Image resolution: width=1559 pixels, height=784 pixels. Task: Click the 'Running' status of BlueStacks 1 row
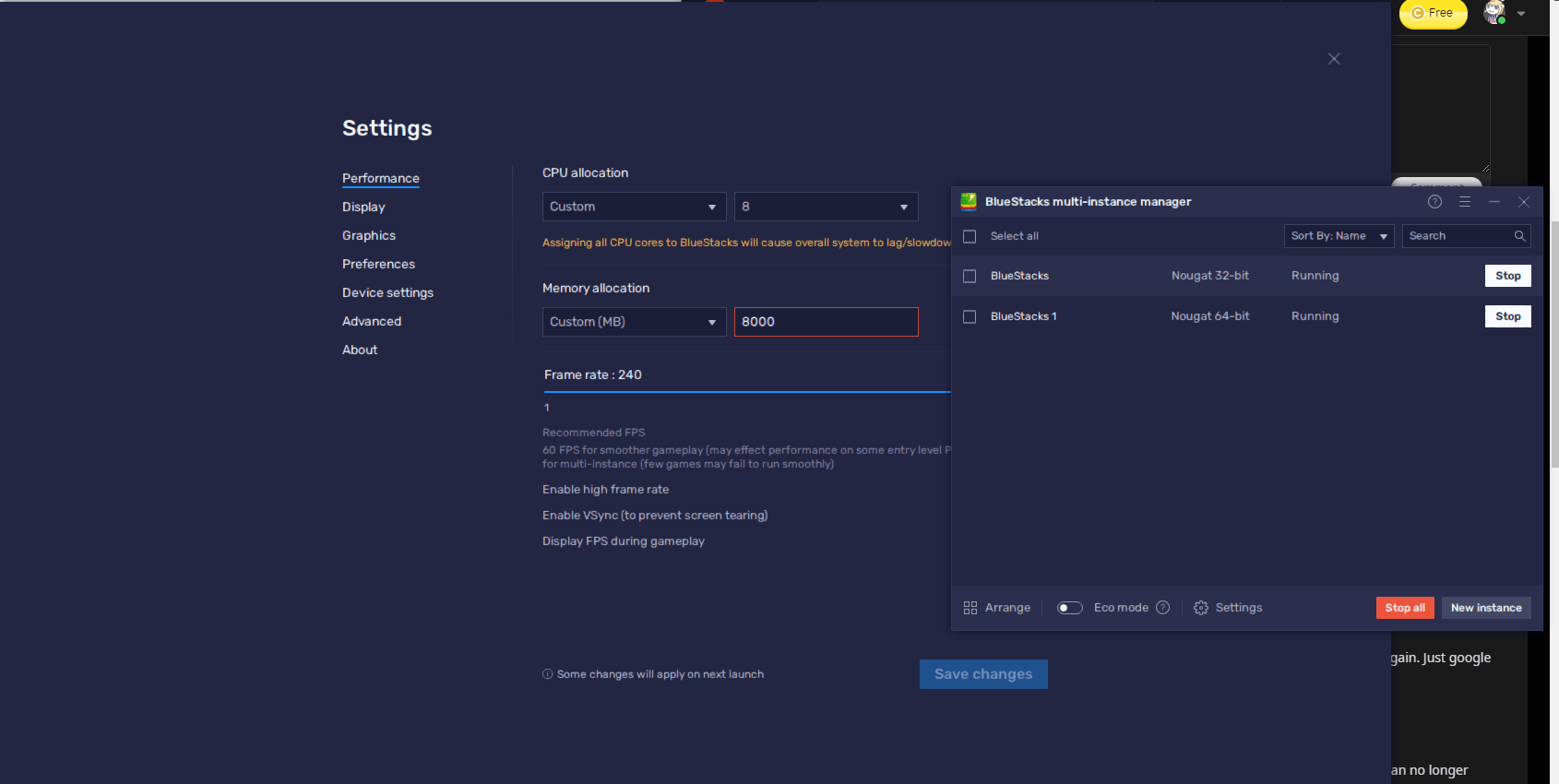click(x=1315, y=316)
